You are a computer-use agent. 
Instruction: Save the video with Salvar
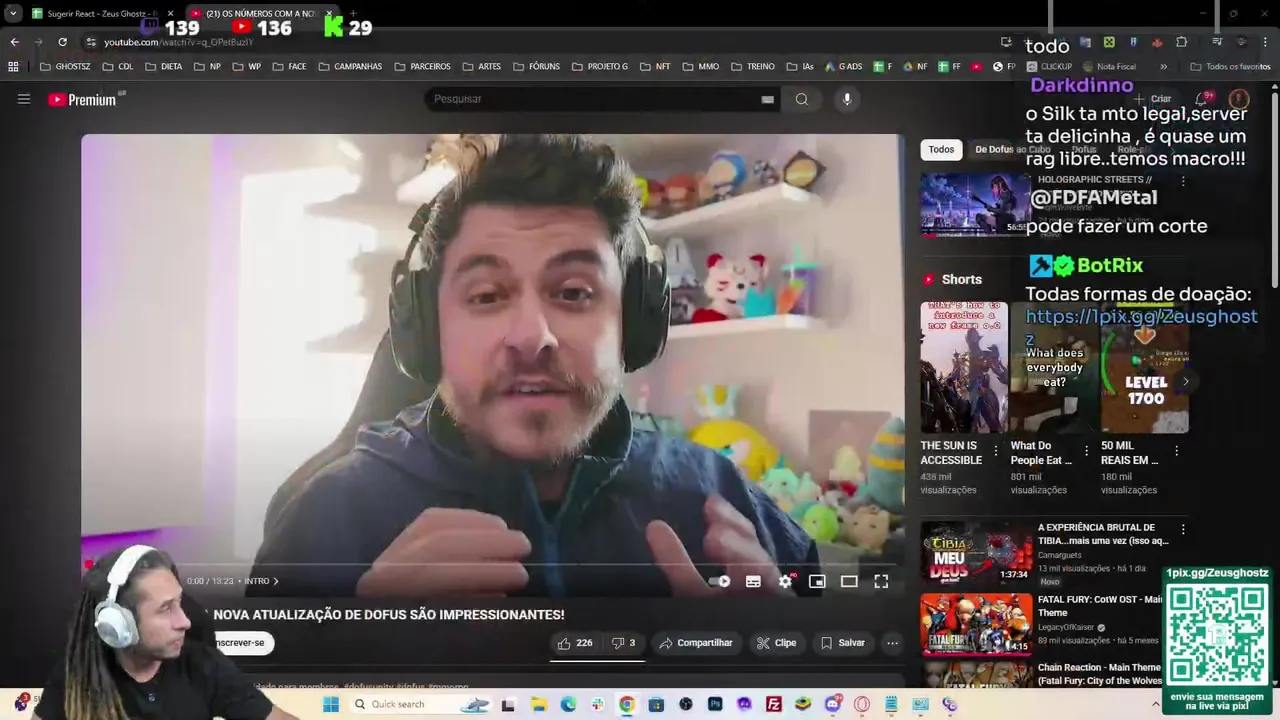843,643
